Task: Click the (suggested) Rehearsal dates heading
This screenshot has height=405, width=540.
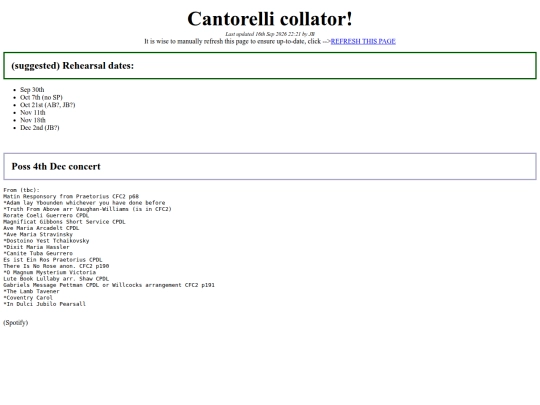Action: pyautogui.click(x=73, y=65)
